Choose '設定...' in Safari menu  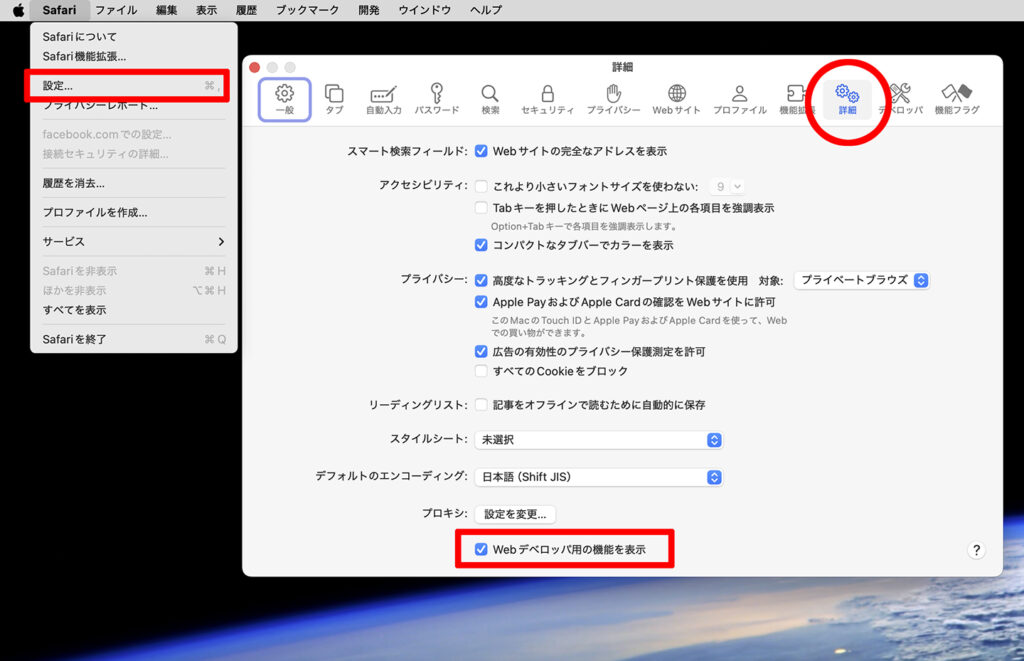pos(133,86)
